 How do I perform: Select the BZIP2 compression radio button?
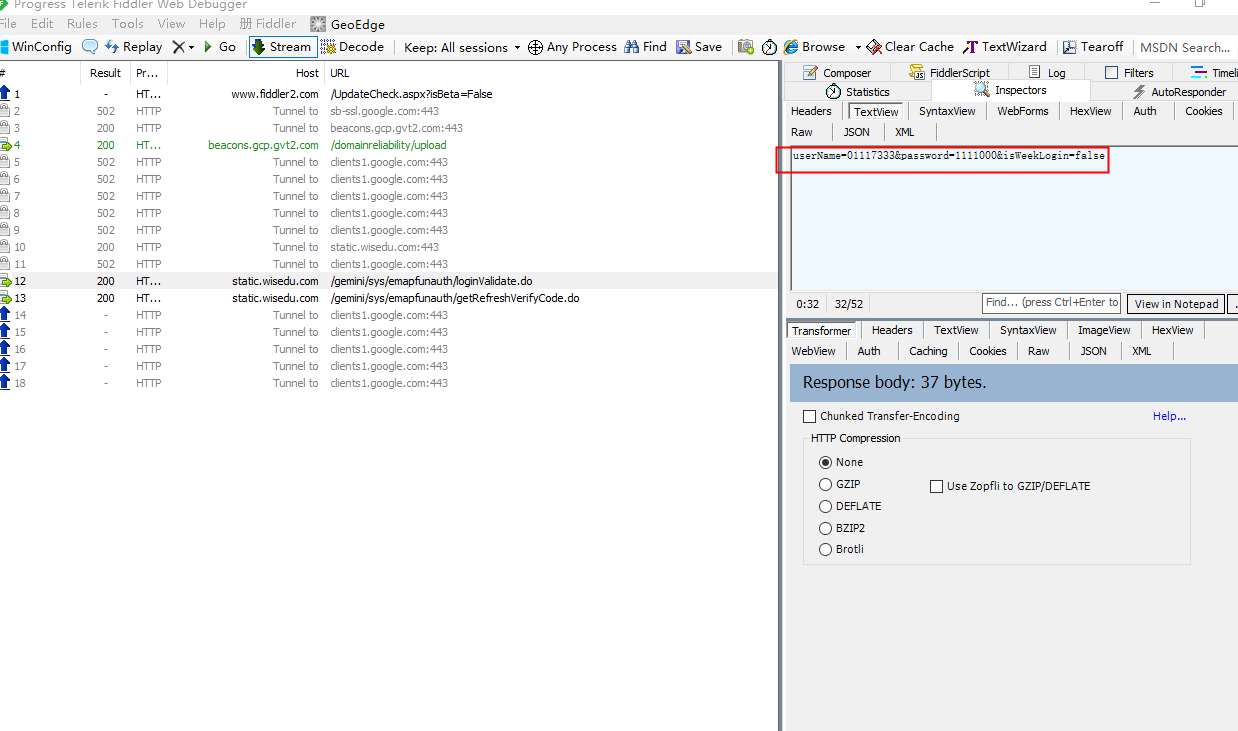pos(825,528)
